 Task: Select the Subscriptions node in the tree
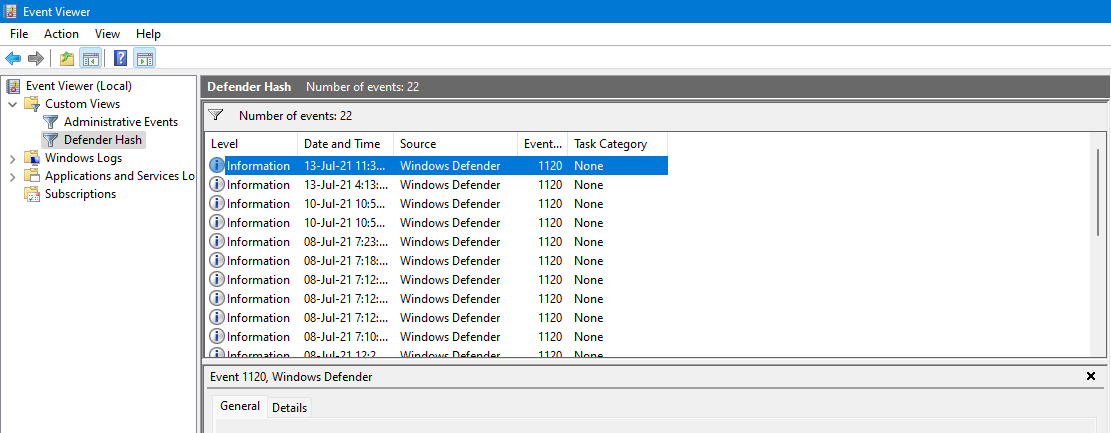80,194
